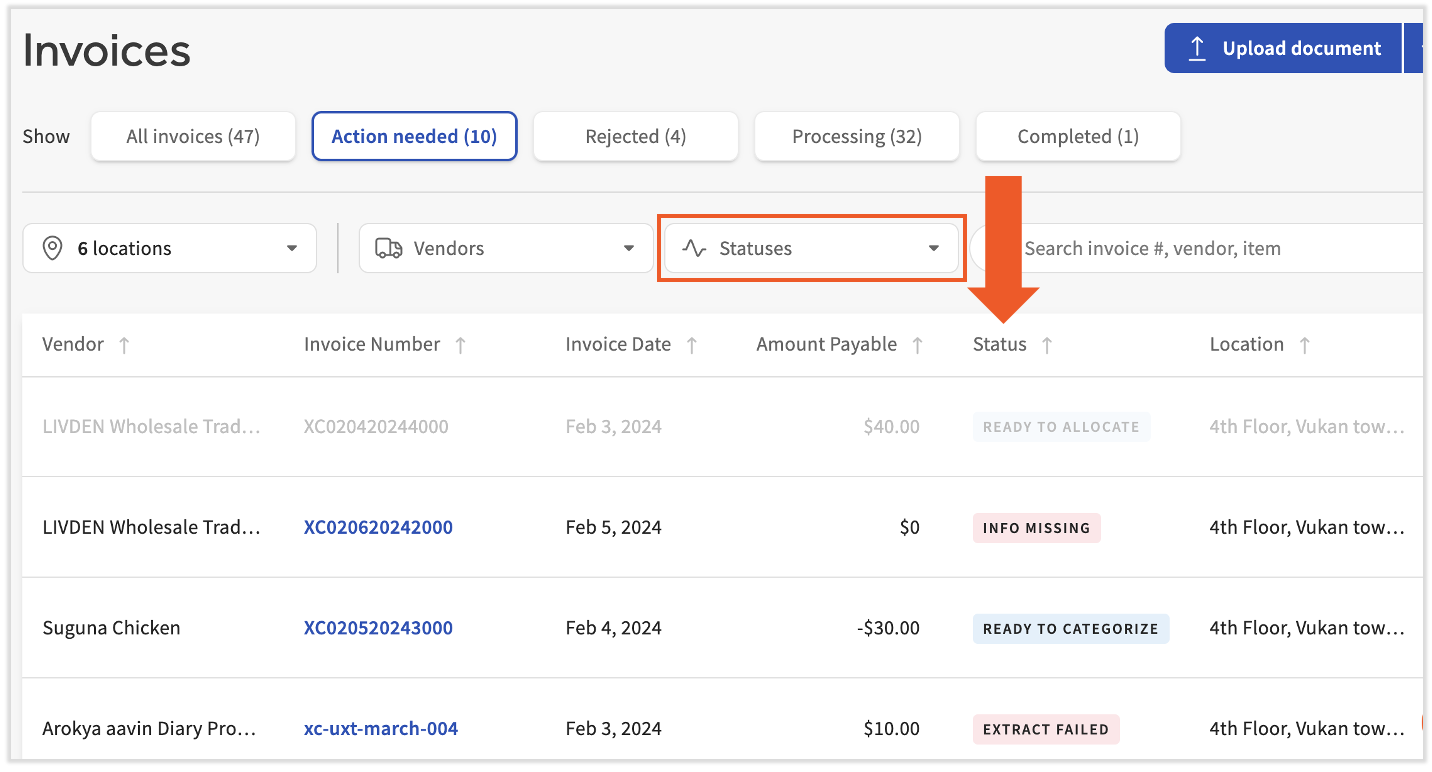Sort by Status using its arrow icon

[1047, 344]
